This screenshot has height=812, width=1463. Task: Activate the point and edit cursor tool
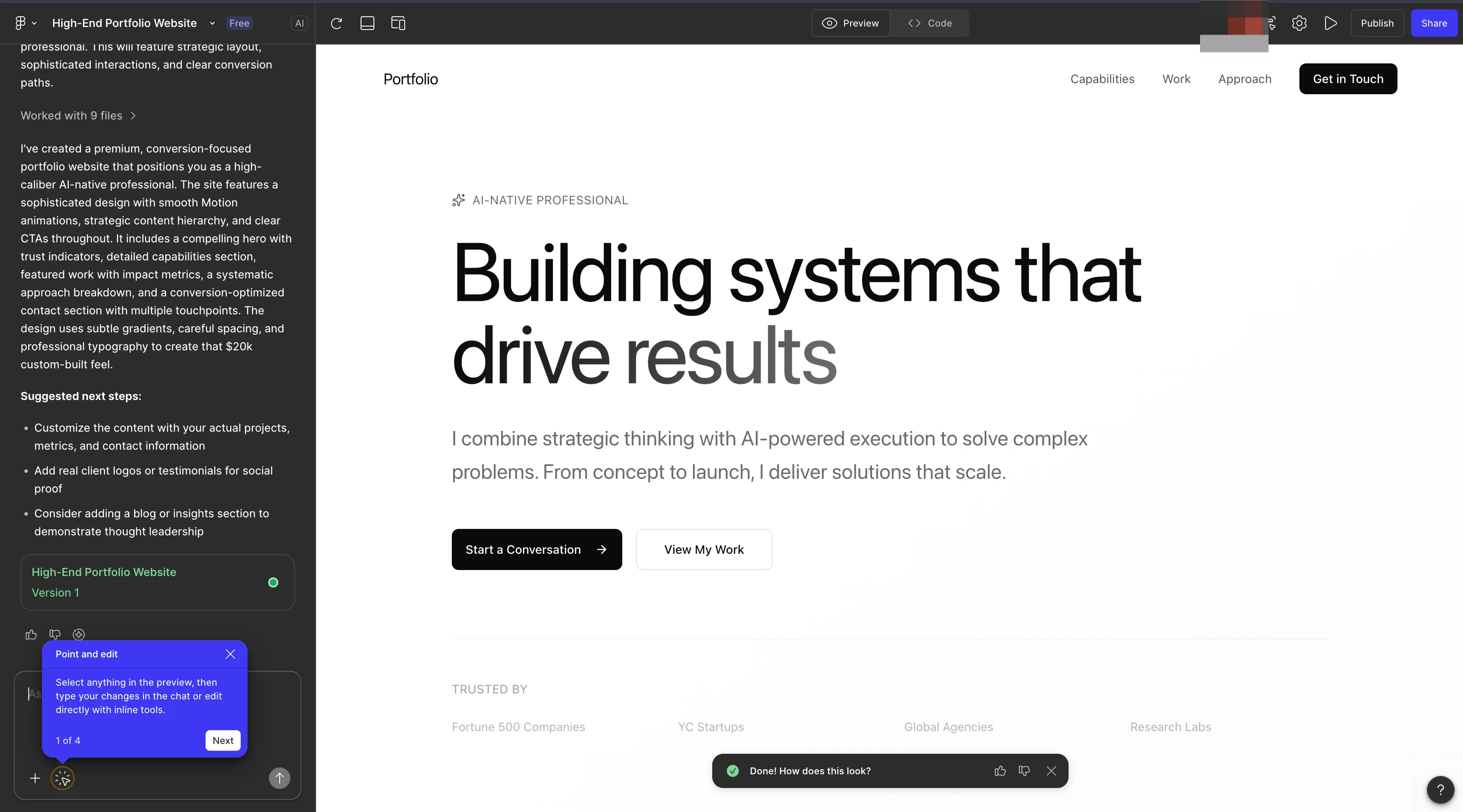pyautogui.click(x=63, y=778)
